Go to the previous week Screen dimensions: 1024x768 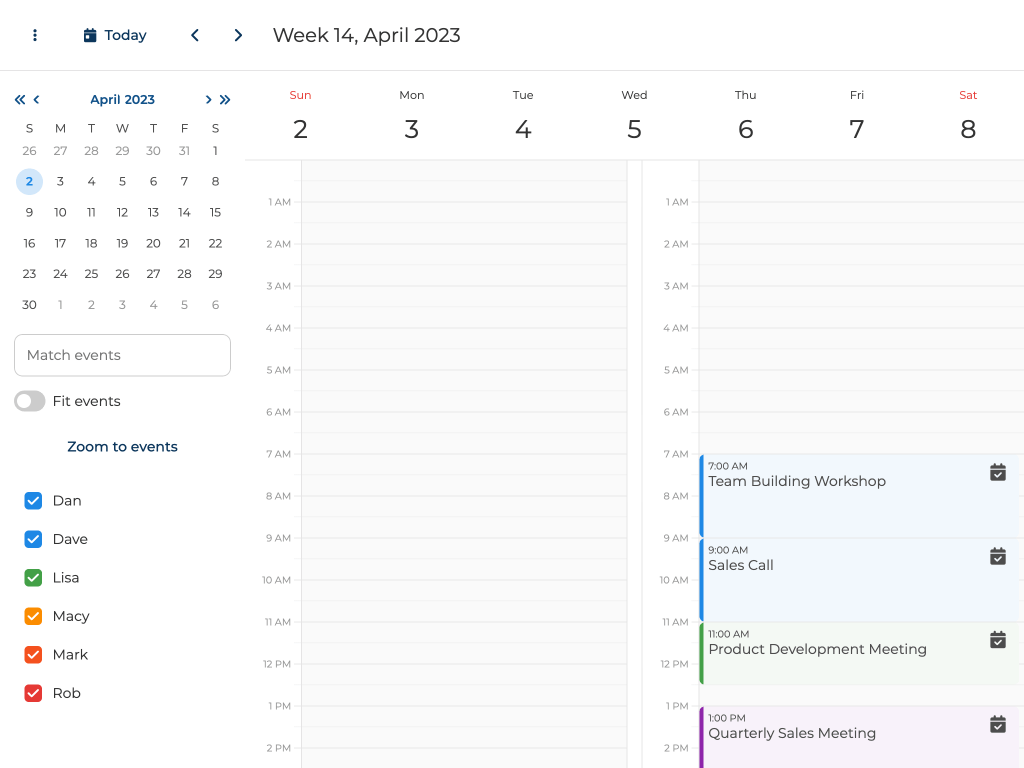point(195,35)
